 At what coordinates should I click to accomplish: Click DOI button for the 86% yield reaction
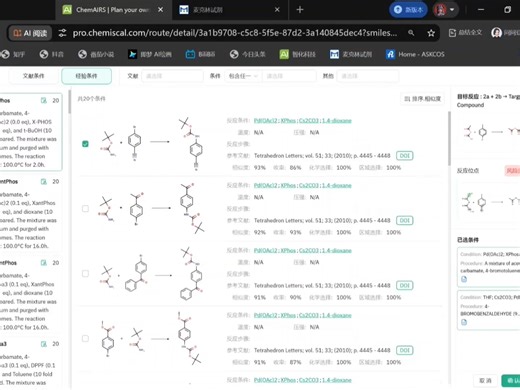click(x=405, y=156)
